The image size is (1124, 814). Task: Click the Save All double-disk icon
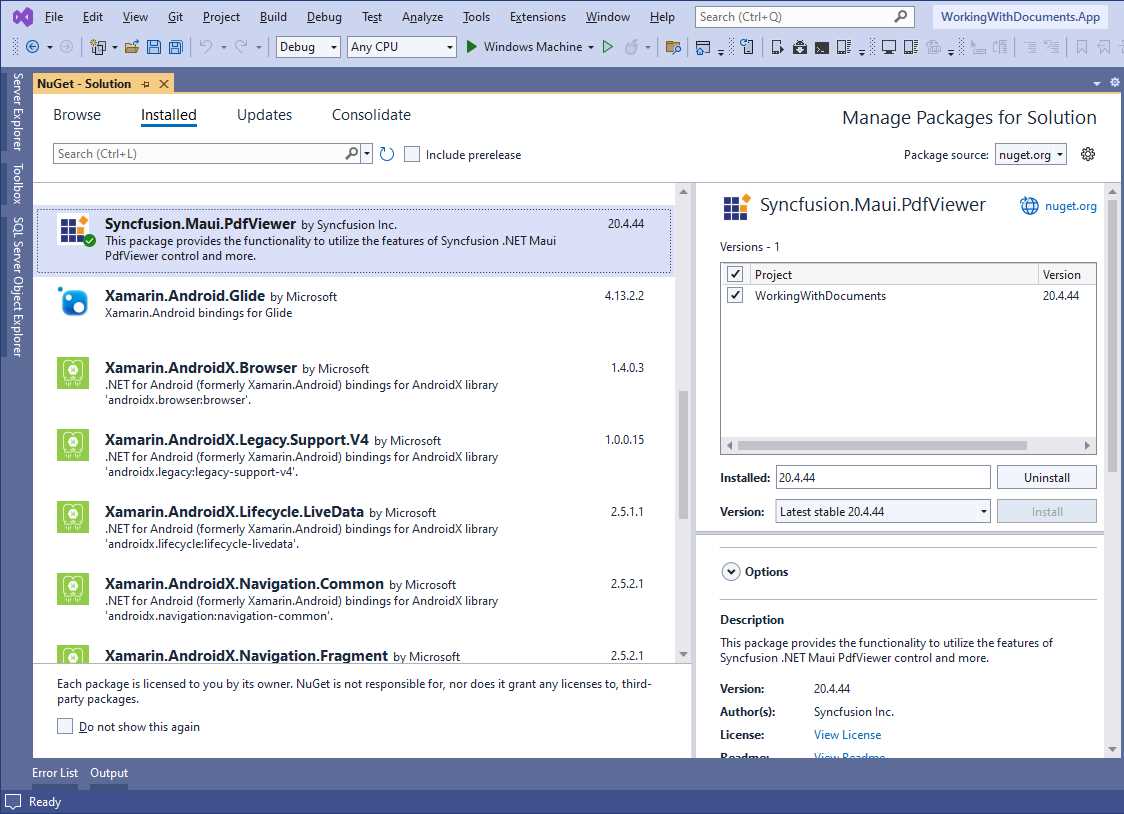pos(176,47)
